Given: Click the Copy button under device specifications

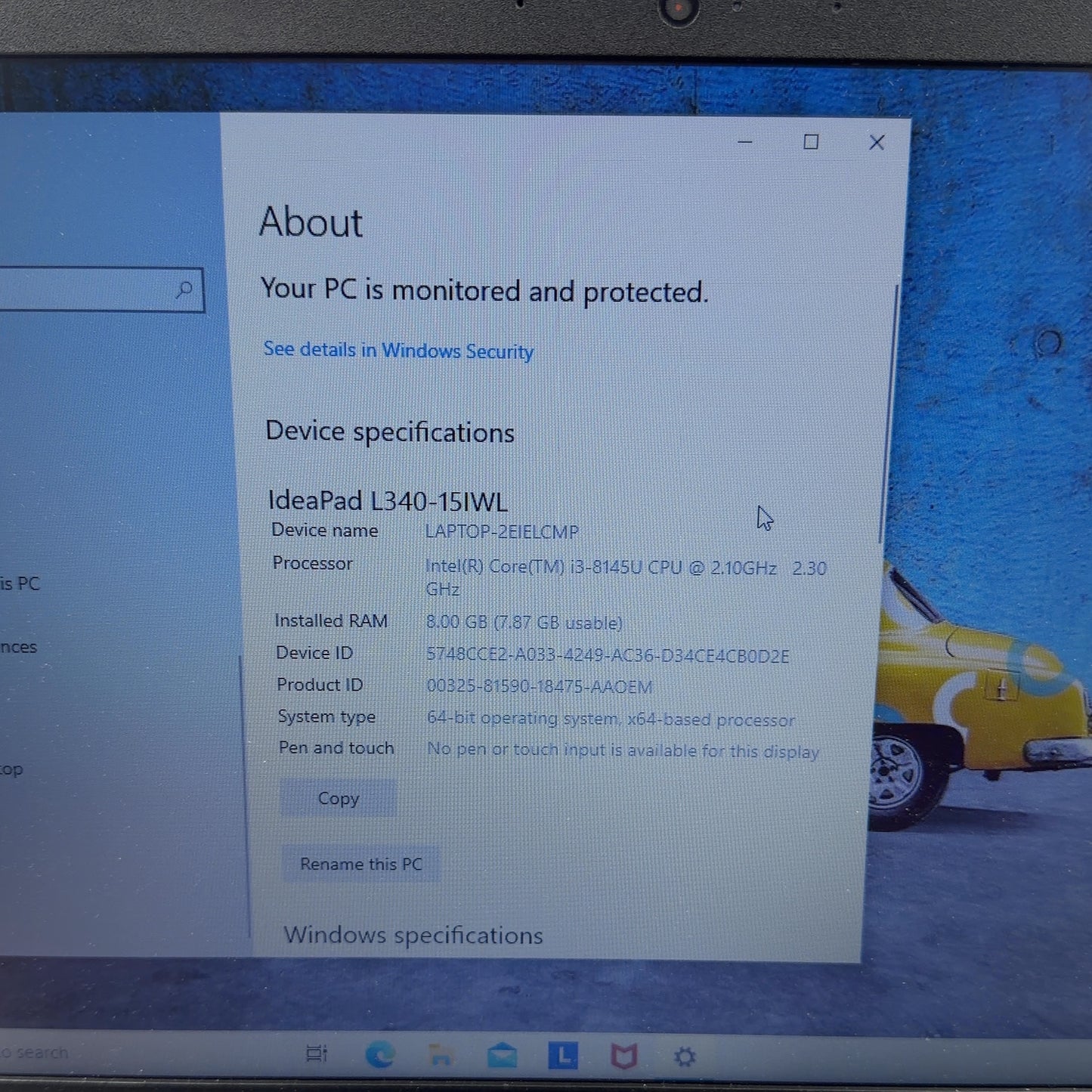Looking at the screenshot, I should click(338, 798).
